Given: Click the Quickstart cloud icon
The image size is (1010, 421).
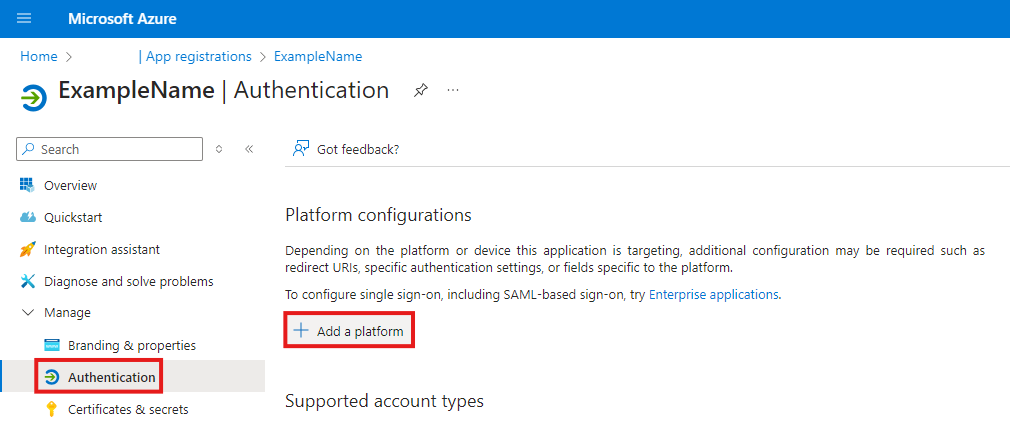Looking at the screenshot, I should [28, 218].
